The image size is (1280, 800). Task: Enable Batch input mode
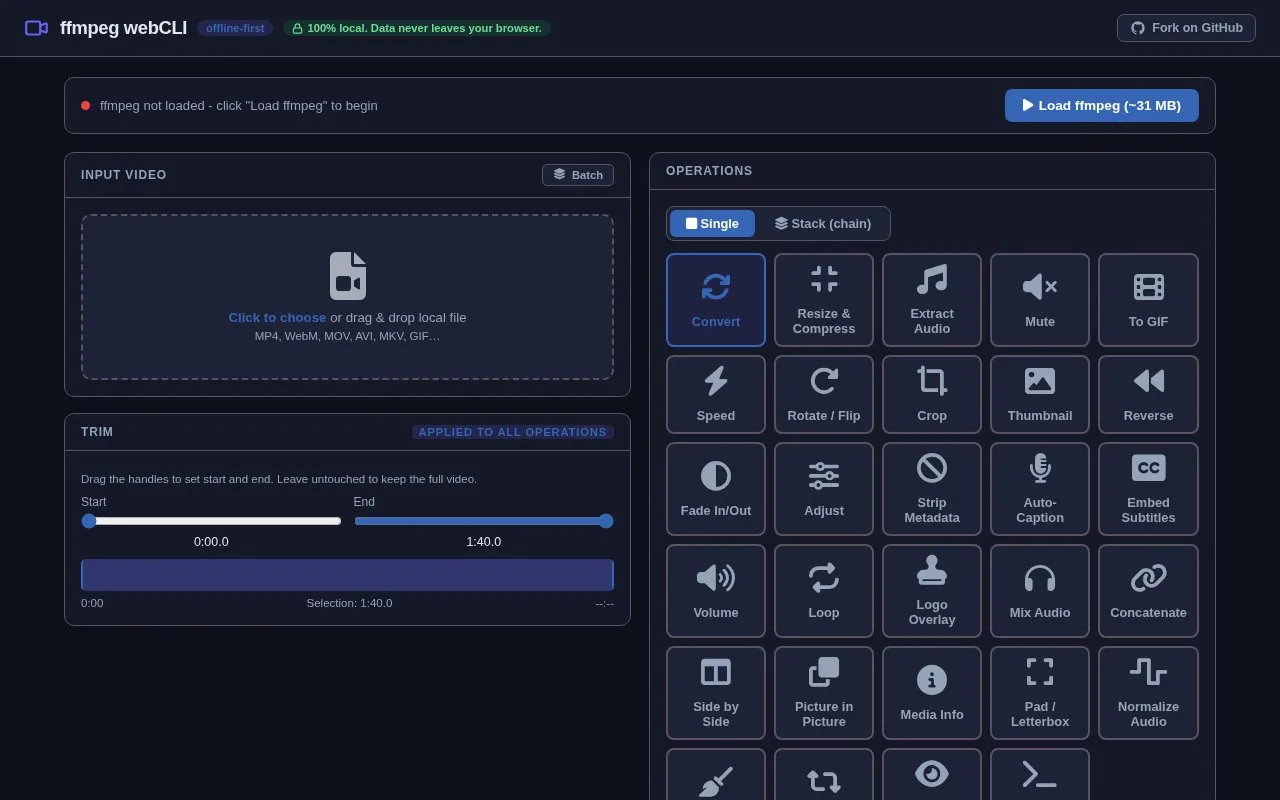[578, 175]
